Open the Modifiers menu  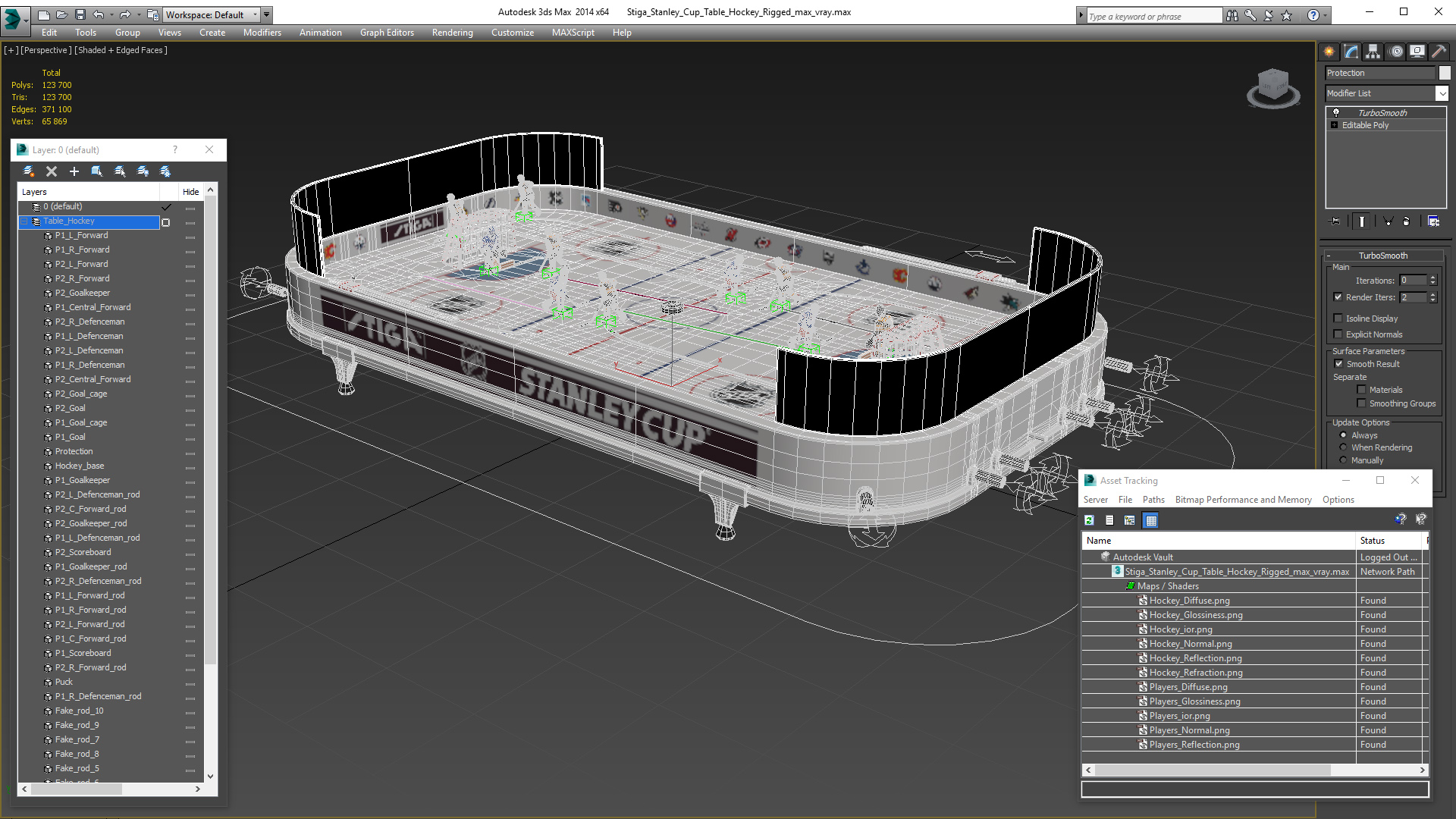pyautogui.click(x=262, y=33)
